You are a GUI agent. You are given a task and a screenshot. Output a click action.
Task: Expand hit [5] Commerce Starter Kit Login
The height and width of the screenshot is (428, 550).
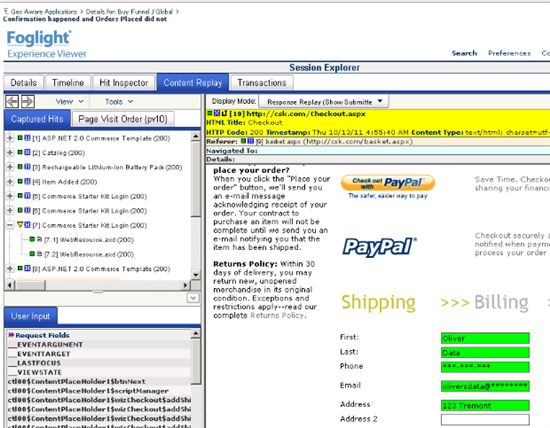tap(10, 196)
